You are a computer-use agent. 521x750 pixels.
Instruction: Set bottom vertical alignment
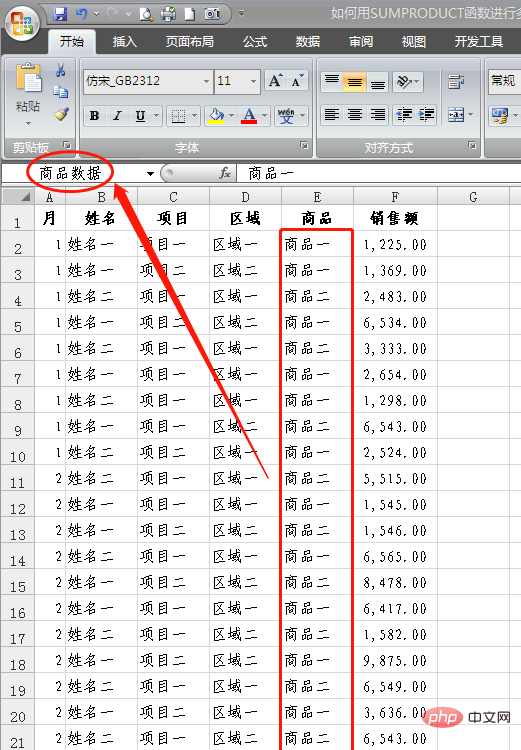tap(377, 81)
